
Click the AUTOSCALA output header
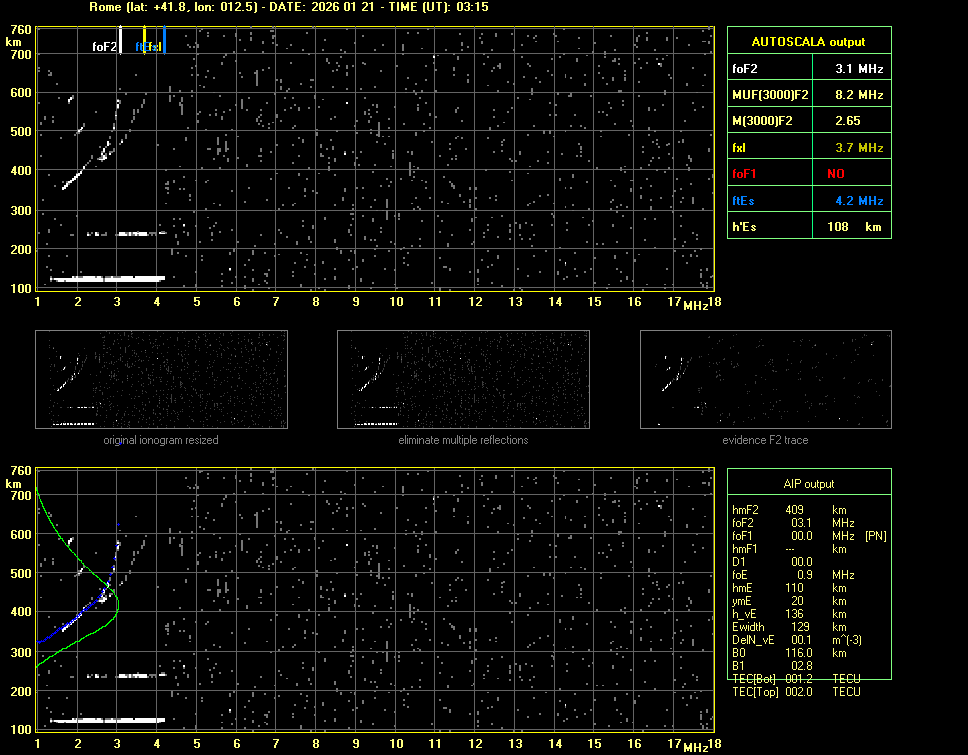point(808,42)
